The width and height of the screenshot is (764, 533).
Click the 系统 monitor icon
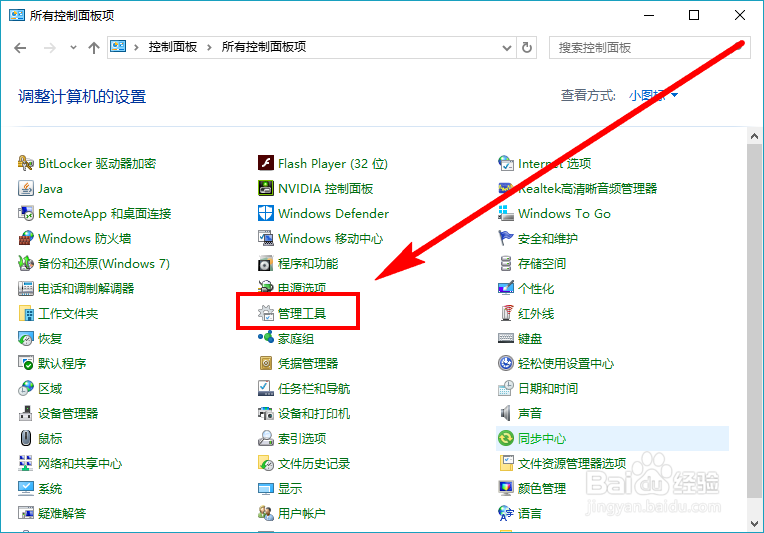click(x=25, y=488)
